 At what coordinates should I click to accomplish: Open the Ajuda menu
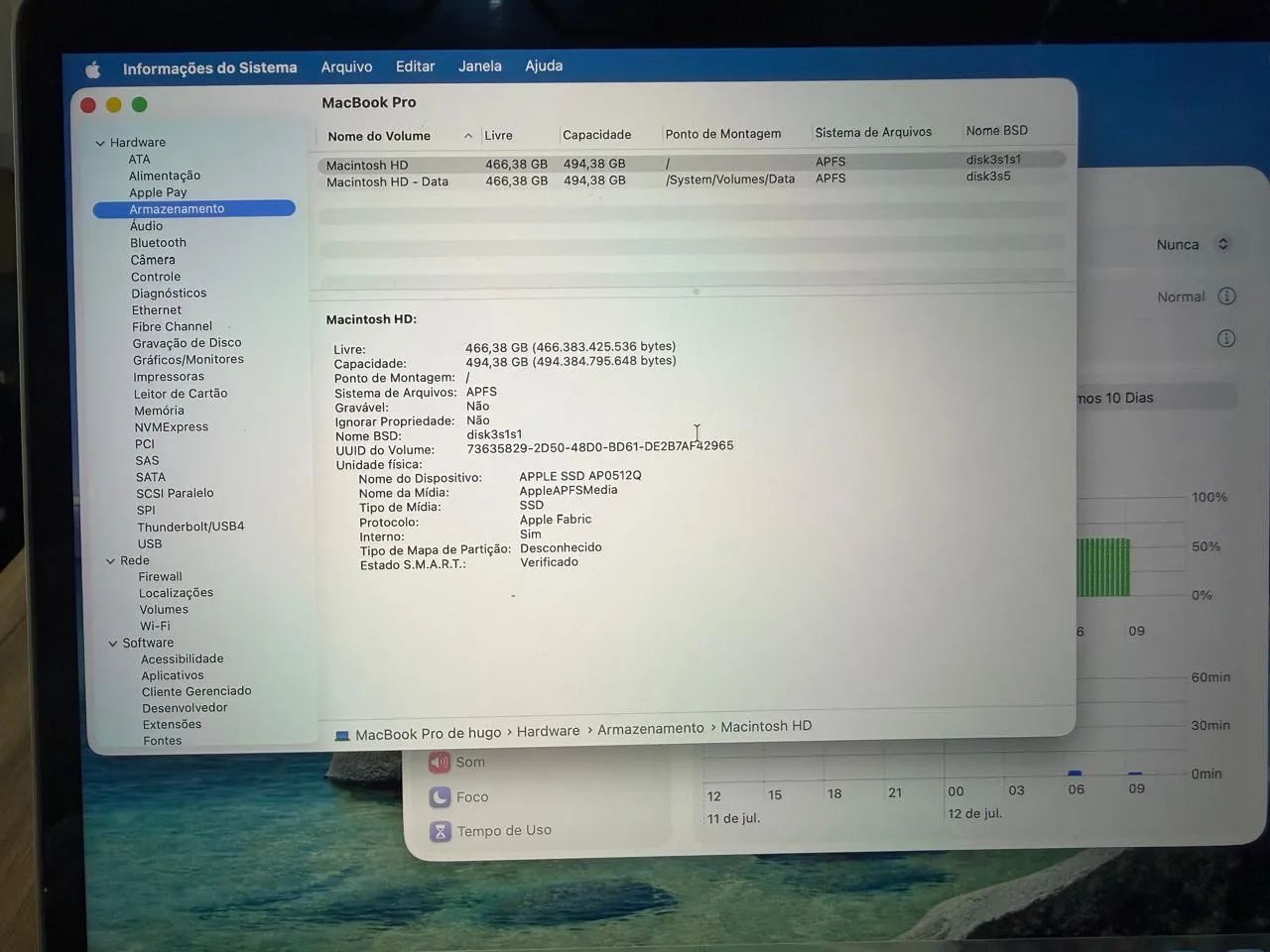(x=544, y=65)
